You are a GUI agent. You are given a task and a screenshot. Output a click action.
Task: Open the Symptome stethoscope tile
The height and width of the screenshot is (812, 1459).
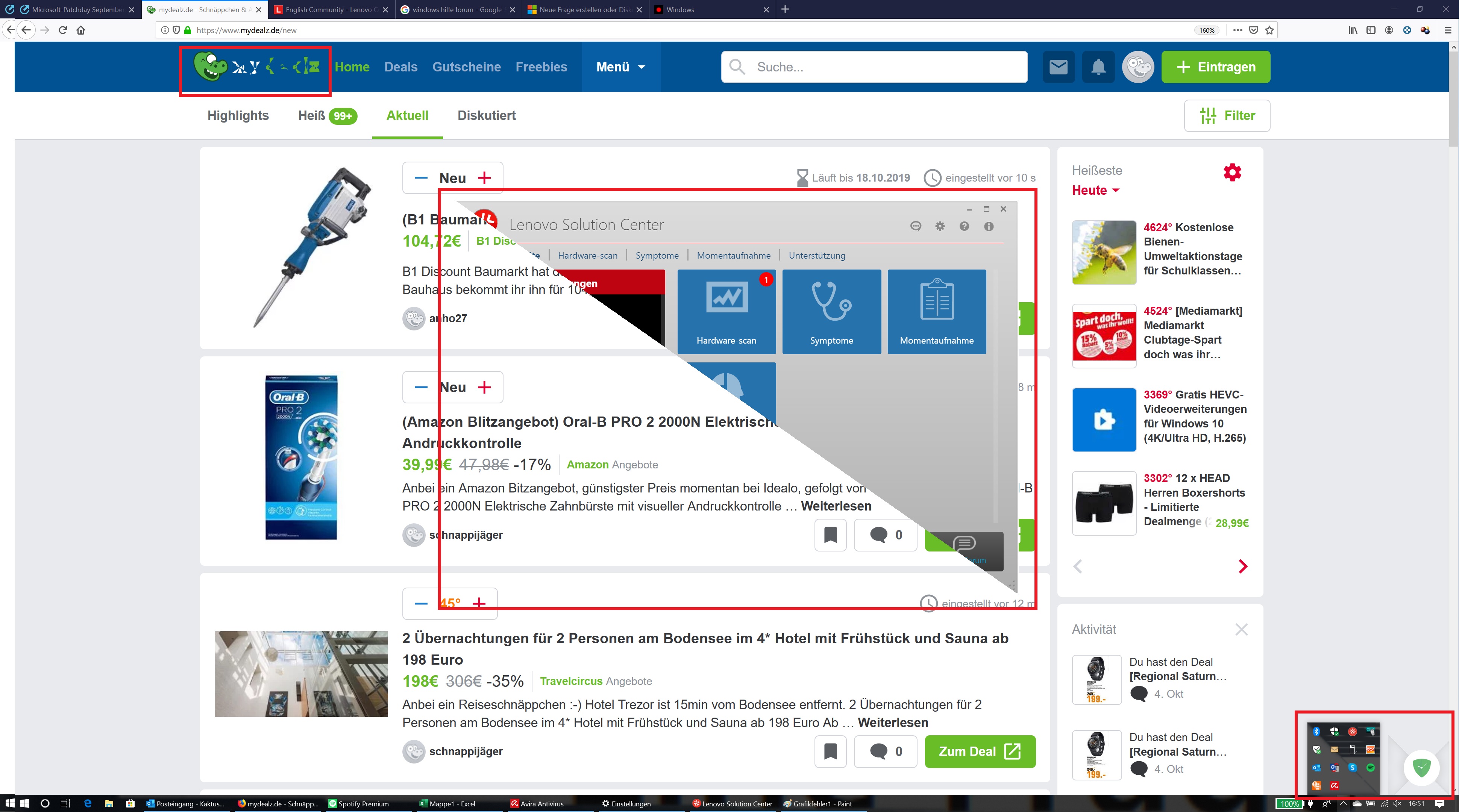[x=831, y=311]
